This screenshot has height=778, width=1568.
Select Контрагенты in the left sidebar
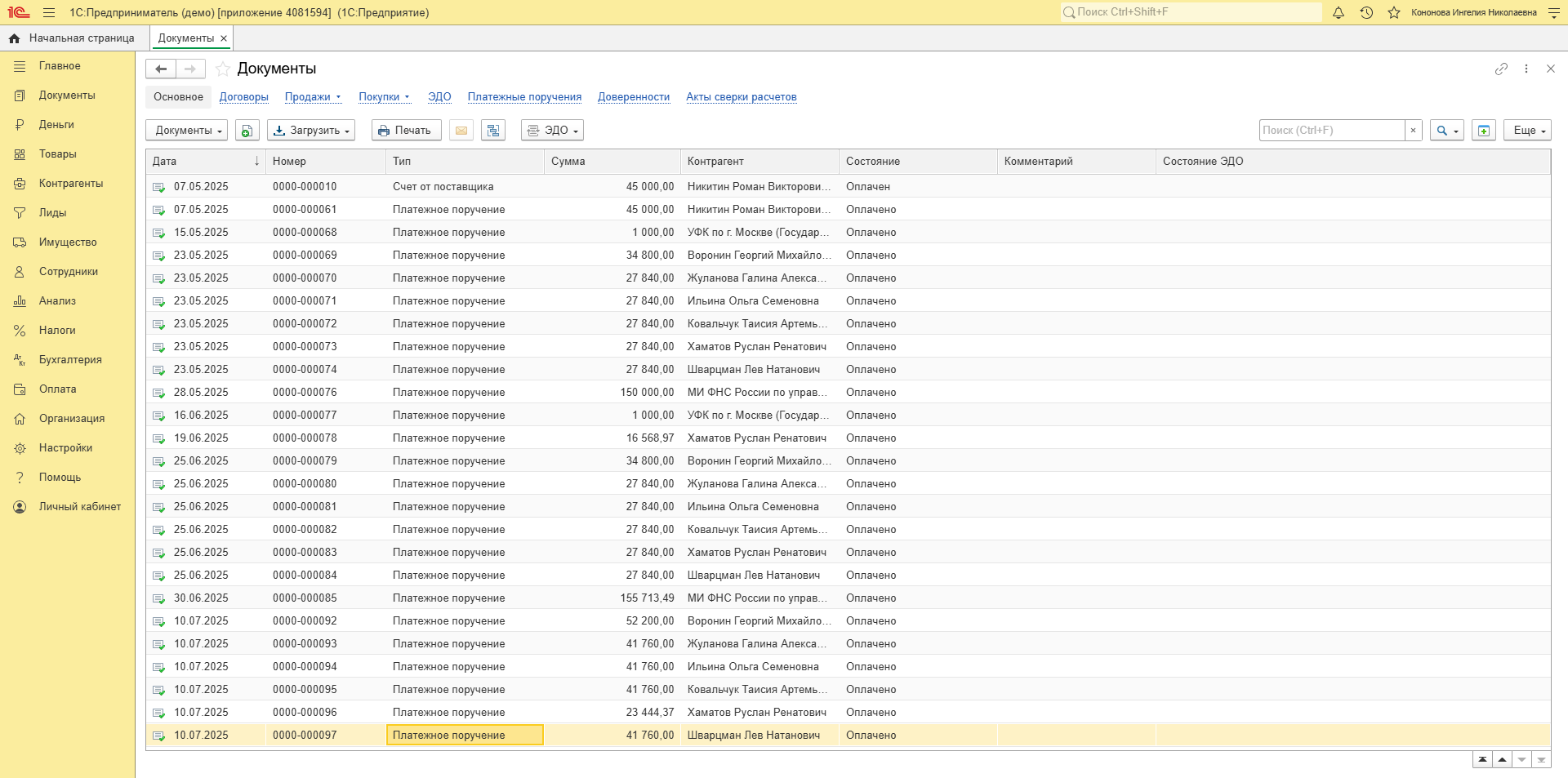(71, 184)
